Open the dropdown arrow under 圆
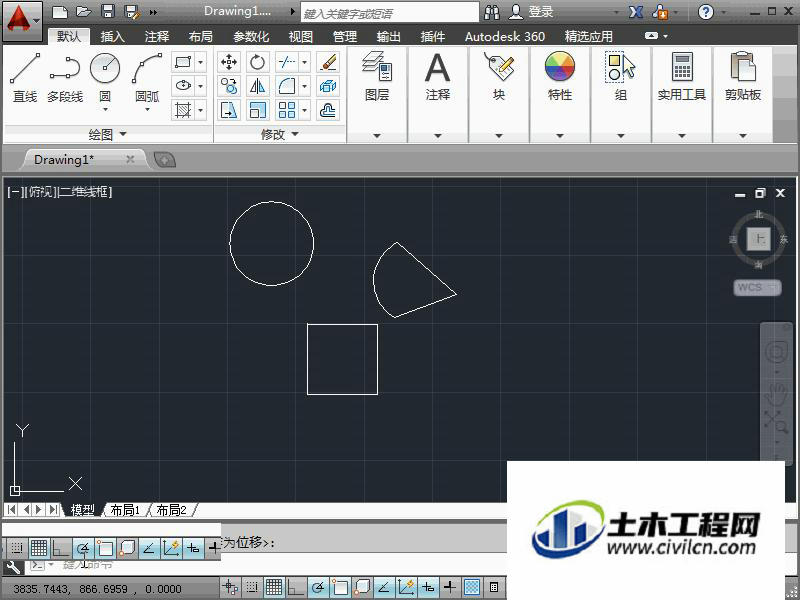Viewport: 800px width, 600px height. (105, 109)
